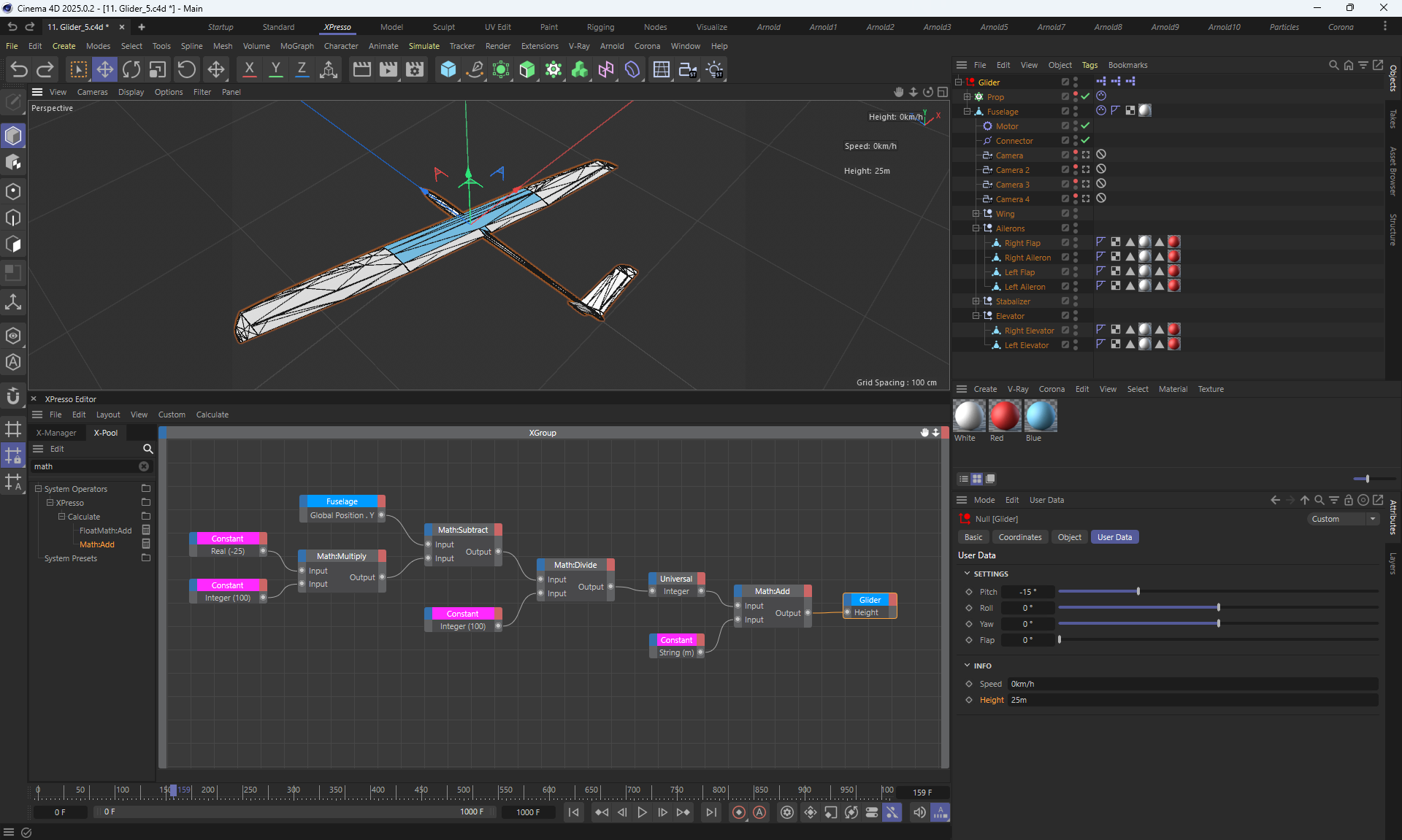The height and width of the screenshot is (840, 1402).
Task: Go to start of animation
Action: [x=574, y=812]
